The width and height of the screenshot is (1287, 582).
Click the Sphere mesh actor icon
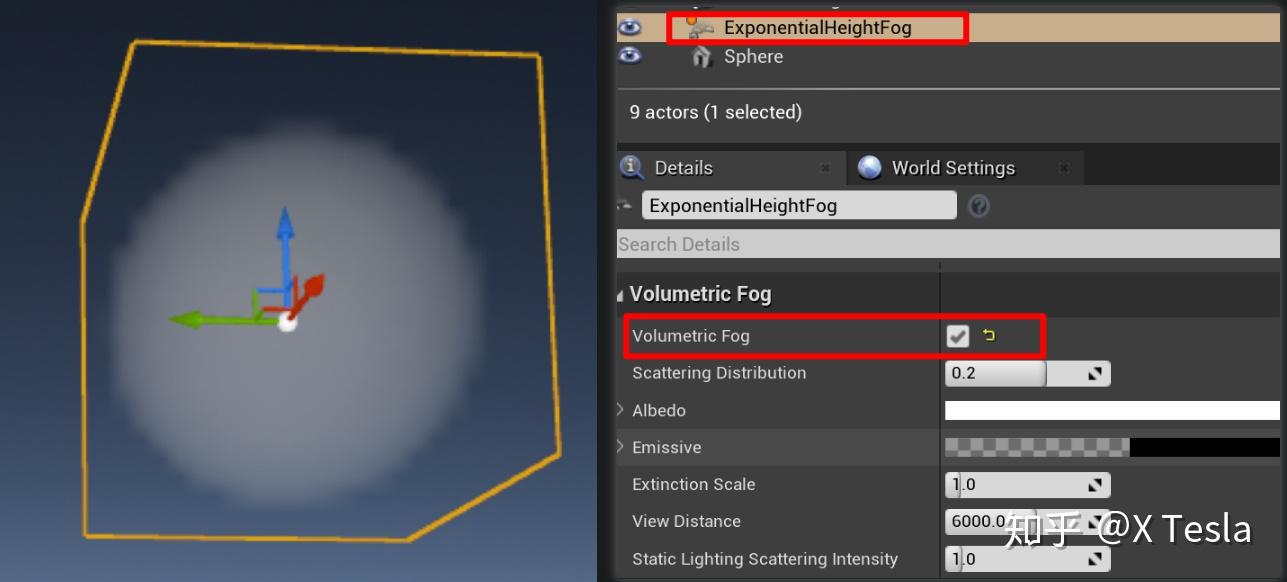pos(702,57)
